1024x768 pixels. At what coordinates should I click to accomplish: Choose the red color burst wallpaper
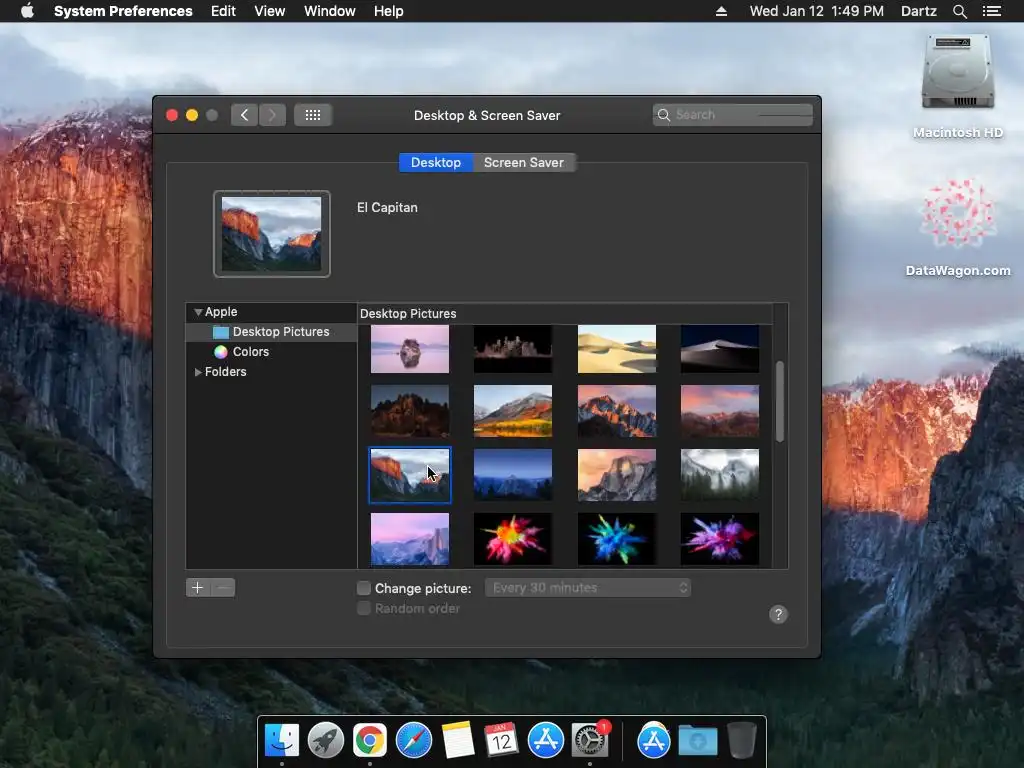pos(513,539)
